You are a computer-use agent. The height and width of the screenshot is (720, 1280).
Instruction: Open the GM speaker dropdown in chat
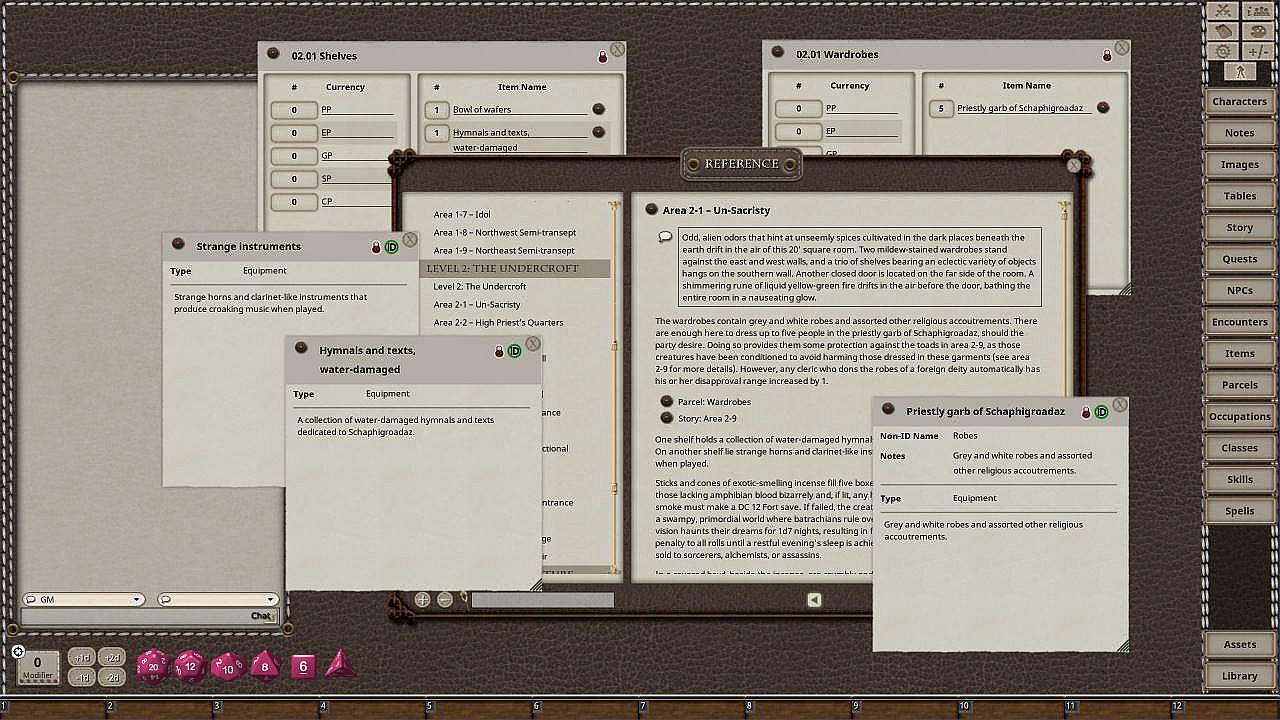[x=84, y=600]
